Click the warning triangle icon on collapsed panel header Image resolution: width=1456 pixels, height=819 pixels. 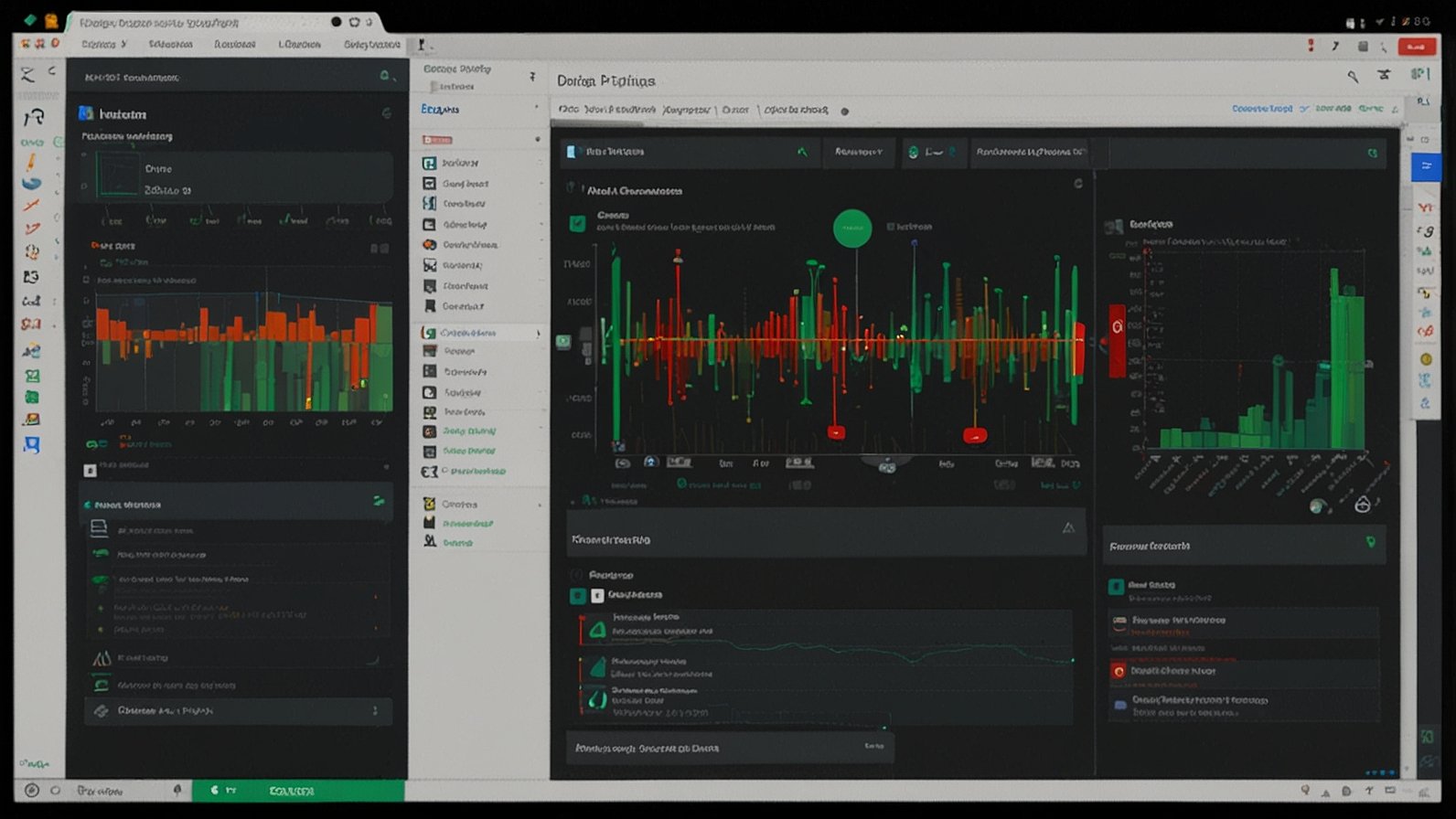coord(1068,528)
